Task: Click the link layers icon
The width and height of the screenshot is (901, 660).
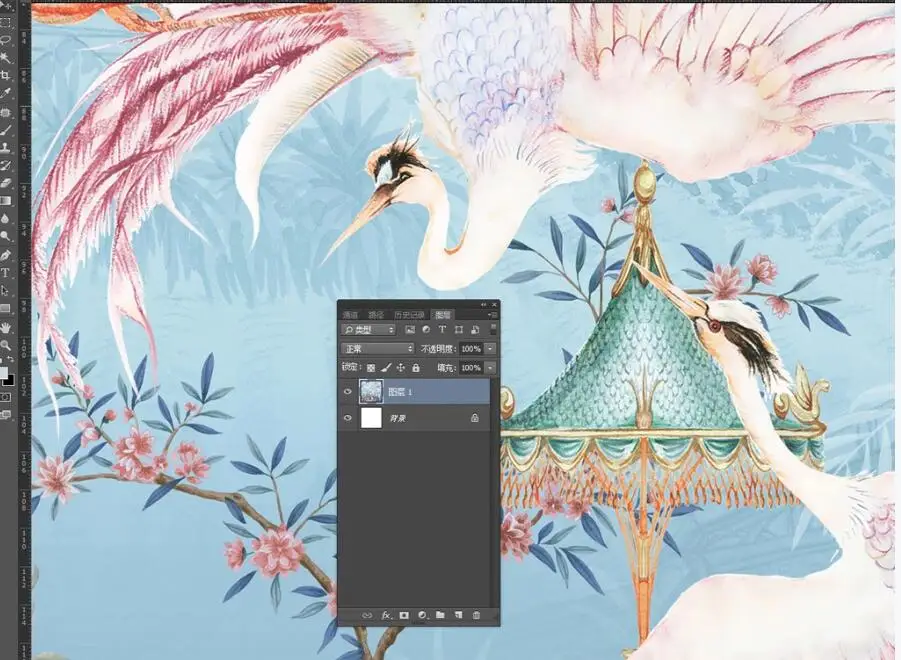Action: tap(367, 615)
